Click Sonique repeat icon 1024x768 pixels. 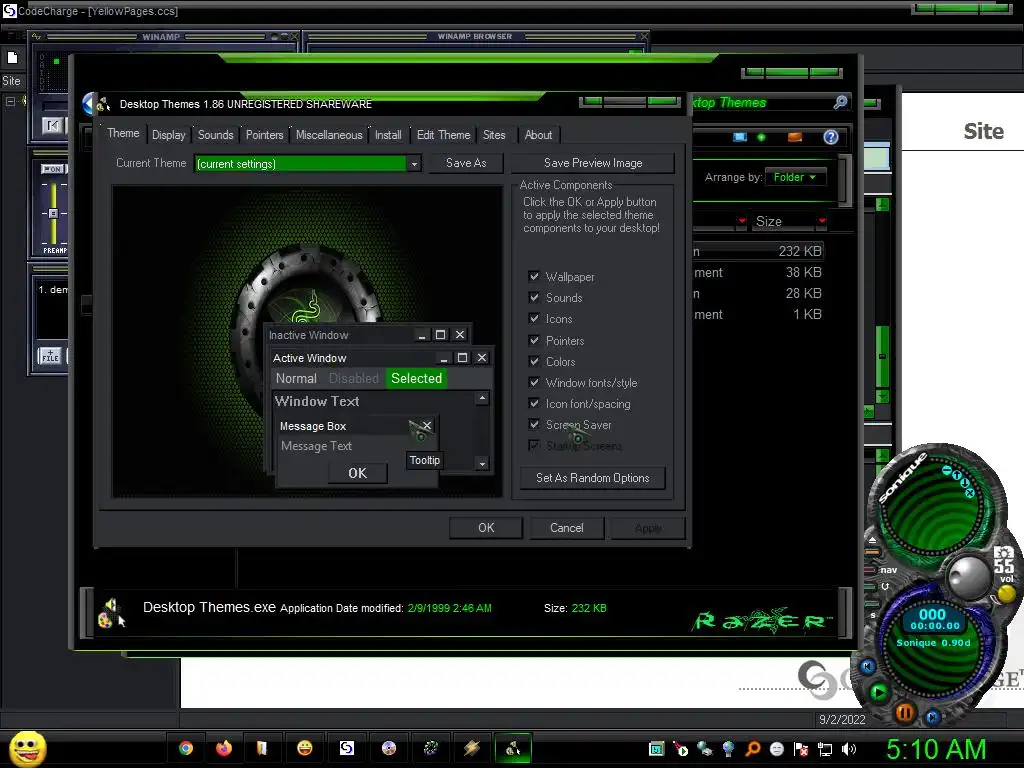tap(885, 586)
